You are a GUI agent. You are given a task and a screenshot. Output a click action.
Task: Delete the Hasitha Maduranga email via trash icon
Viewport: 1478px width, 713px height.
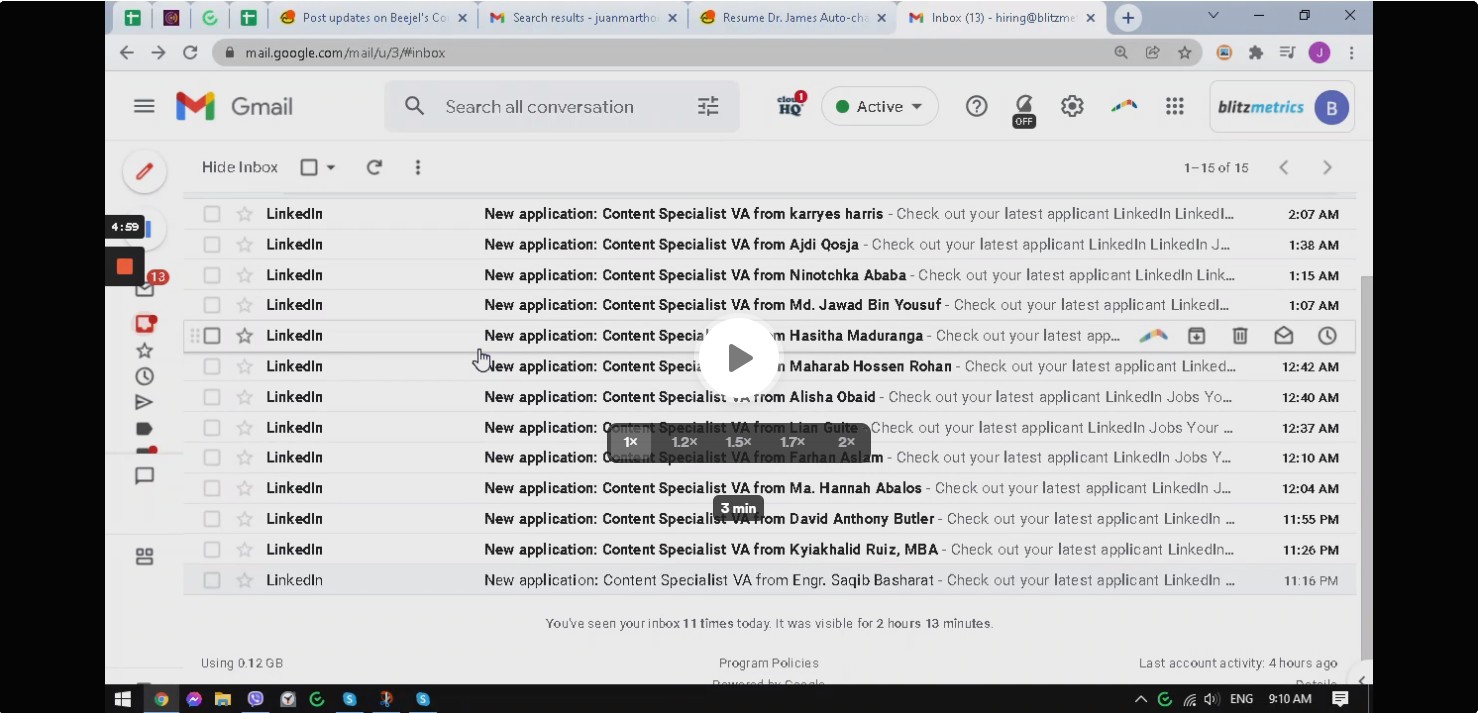pyautogui.click(x=1240, y=336)
